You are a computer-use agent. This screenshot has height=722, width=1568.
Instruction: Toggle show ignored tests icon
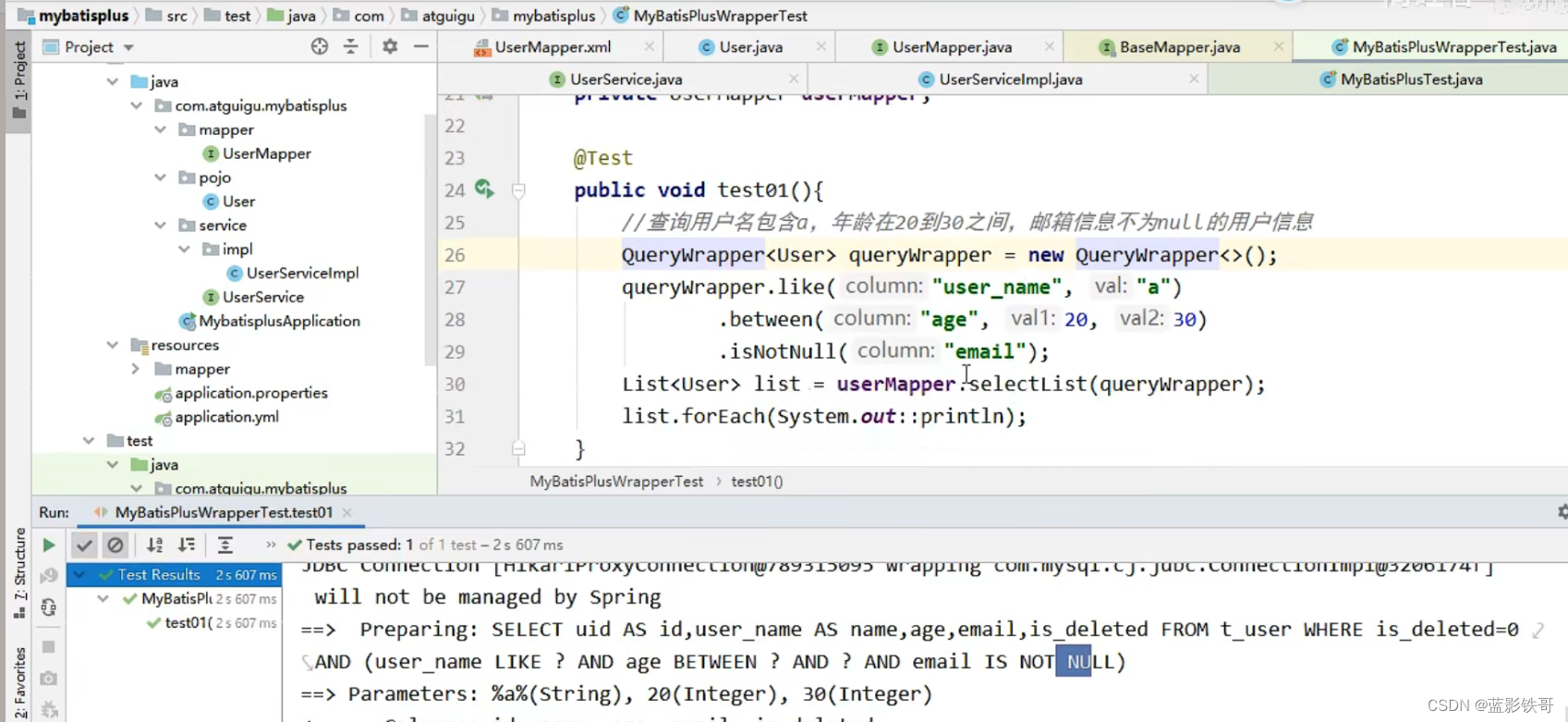click(115, 545)
